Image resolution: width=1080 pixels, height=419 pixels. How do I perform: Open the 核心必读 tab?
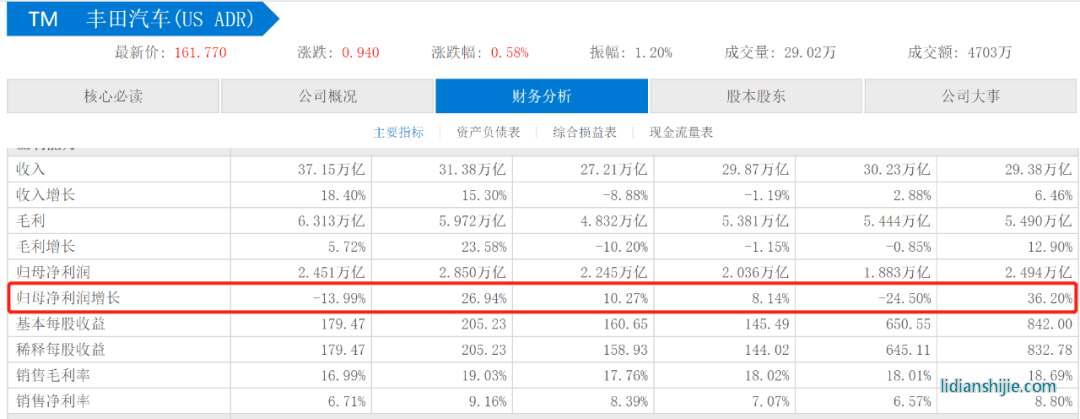tap(113, 97)
